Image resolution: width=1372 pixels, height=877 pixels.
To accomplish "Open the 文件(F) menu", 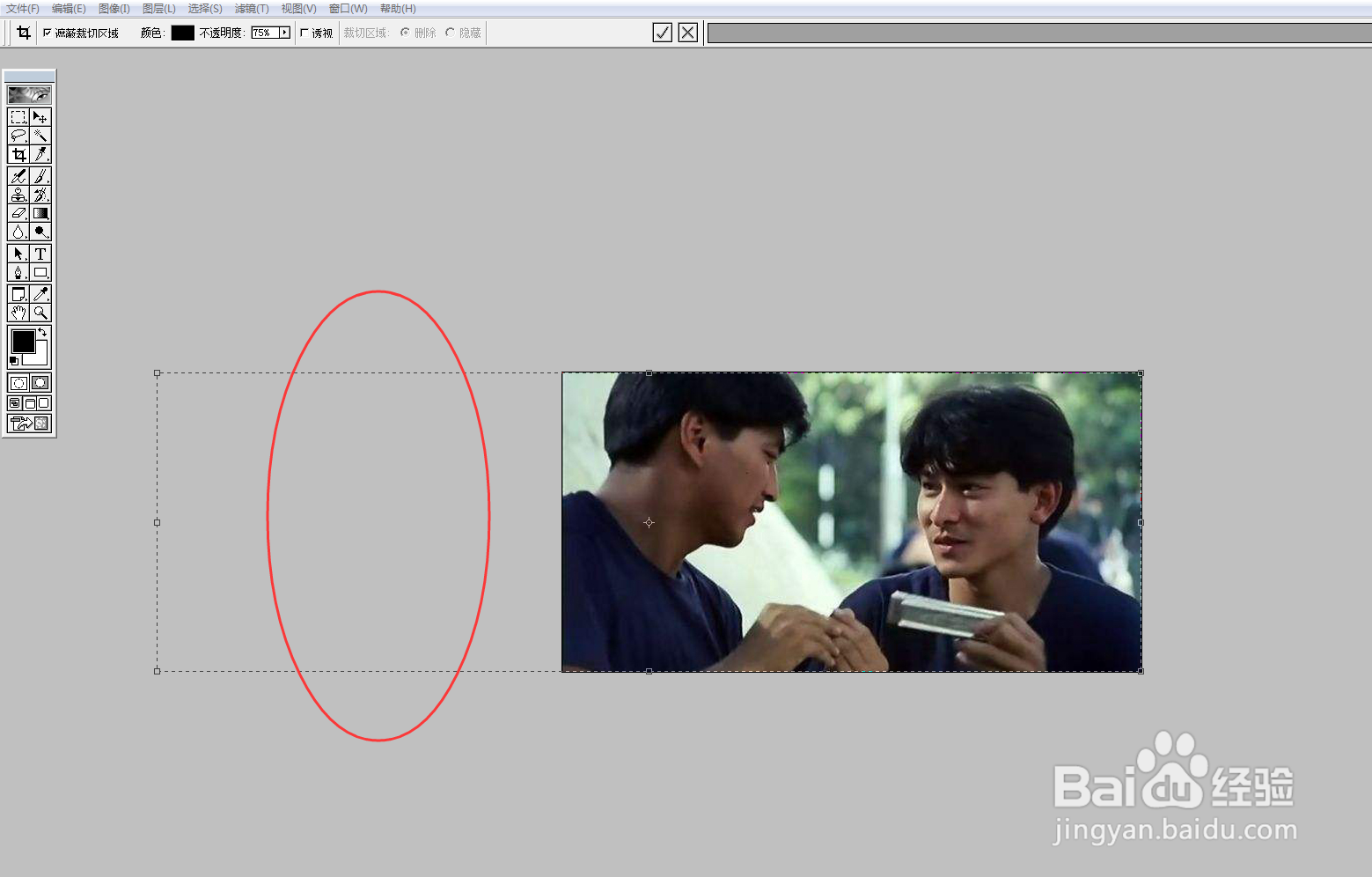I will [x=23, y=8].
